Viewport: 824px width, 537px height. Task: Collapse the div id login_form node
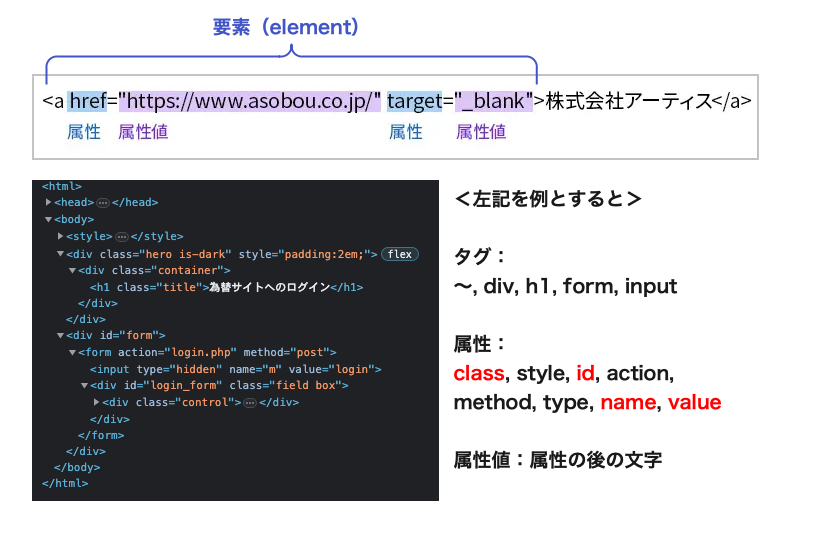pos(84,385)
